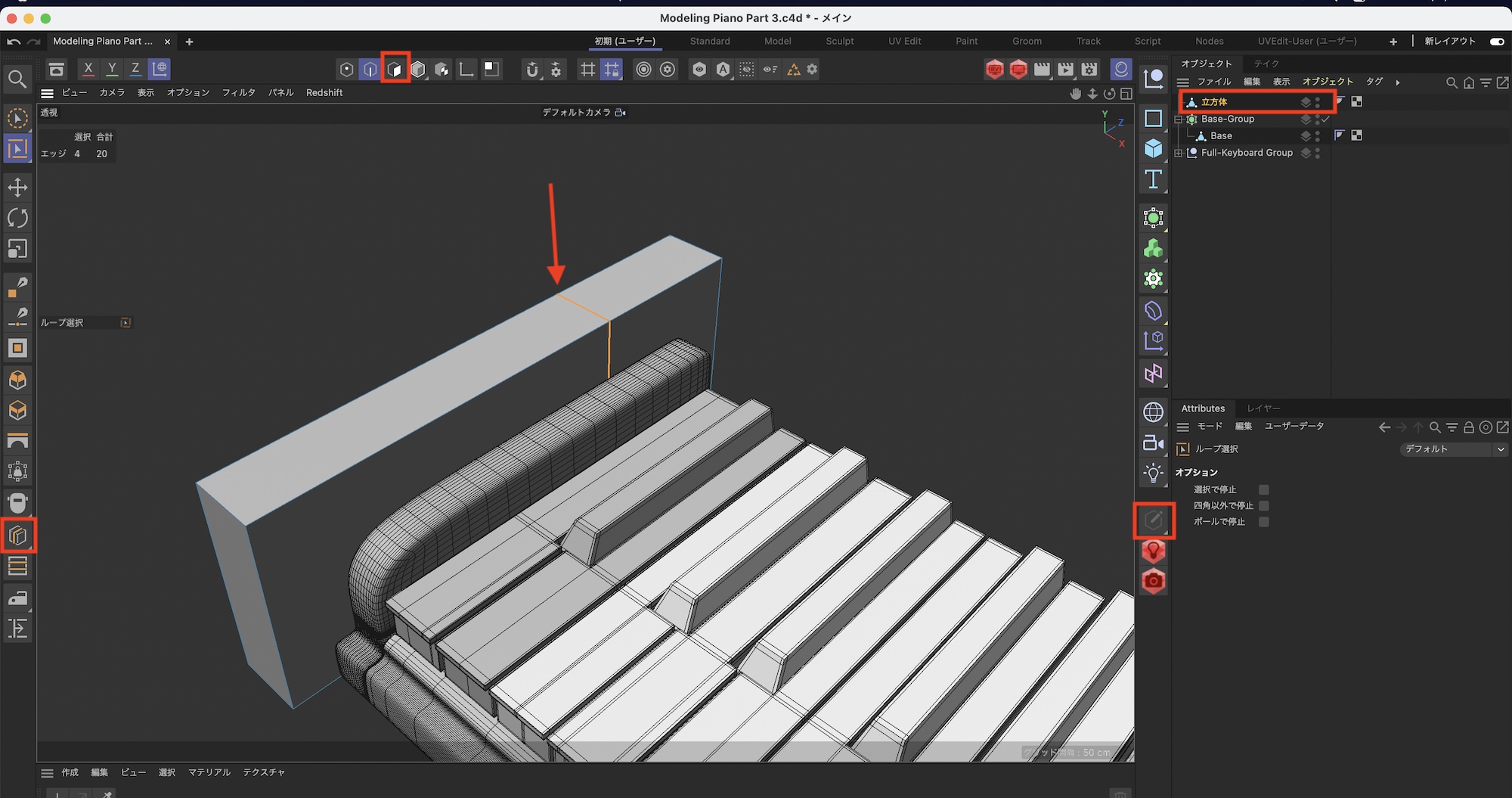Expand the Full-Keyboard Group item

(x=1178, y=153)
